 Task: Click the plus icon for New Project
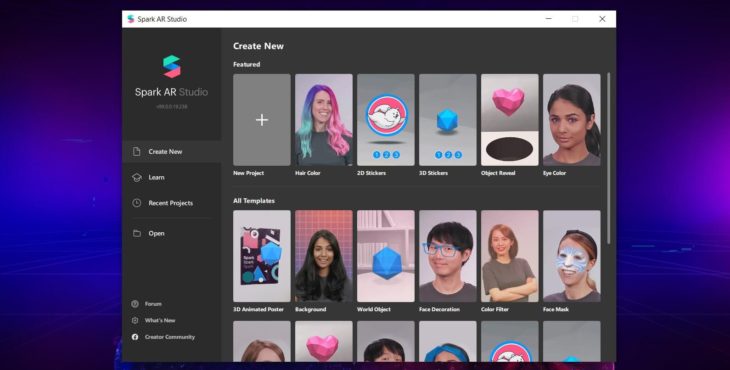coord(262,120)
